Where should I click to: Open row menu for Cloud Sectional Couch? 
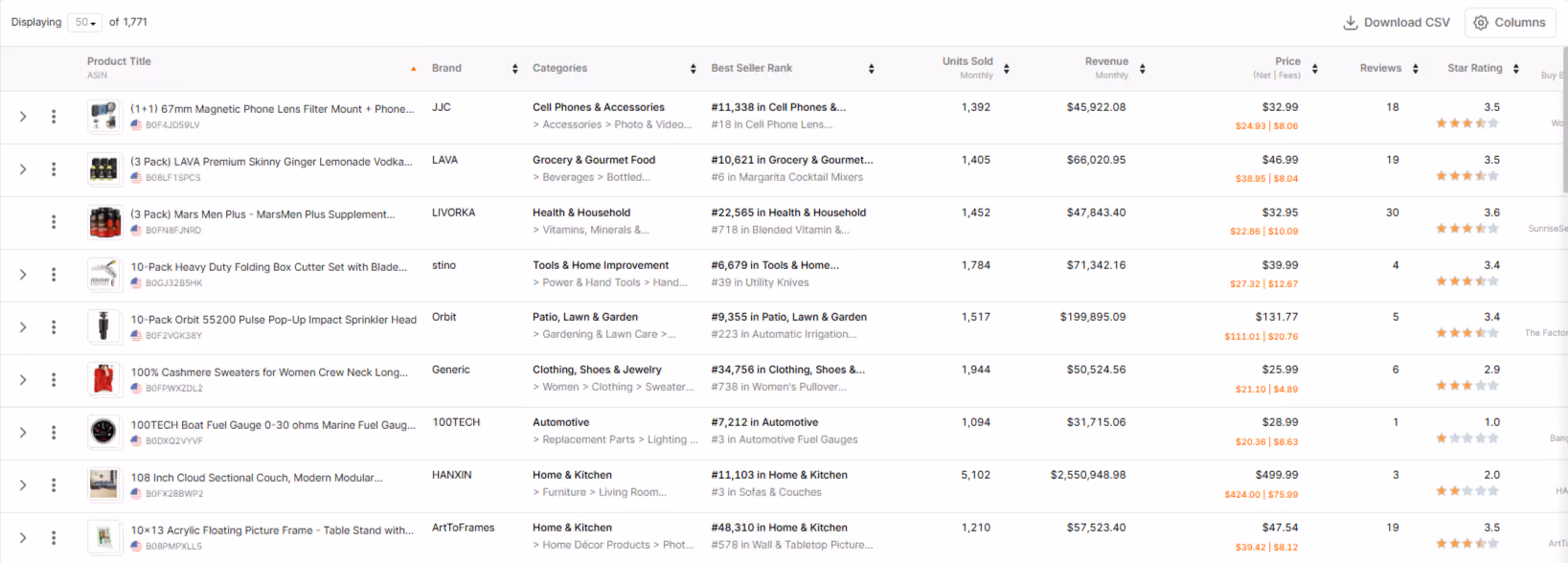pos(54,485)
